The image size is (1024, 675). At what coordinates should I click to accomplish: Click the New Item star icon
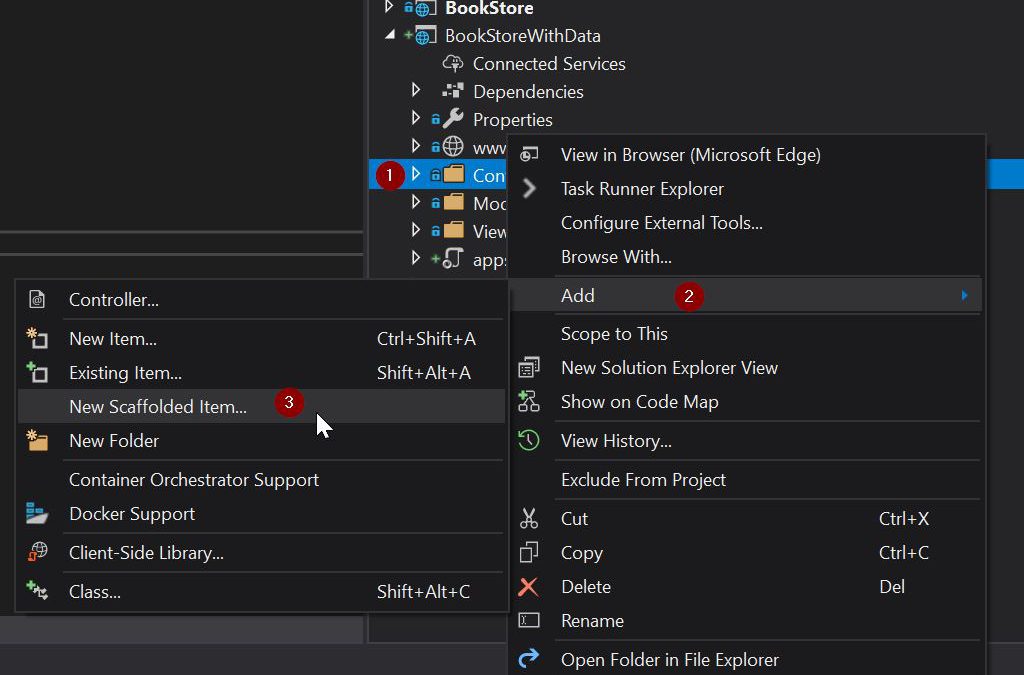point(37,339)
